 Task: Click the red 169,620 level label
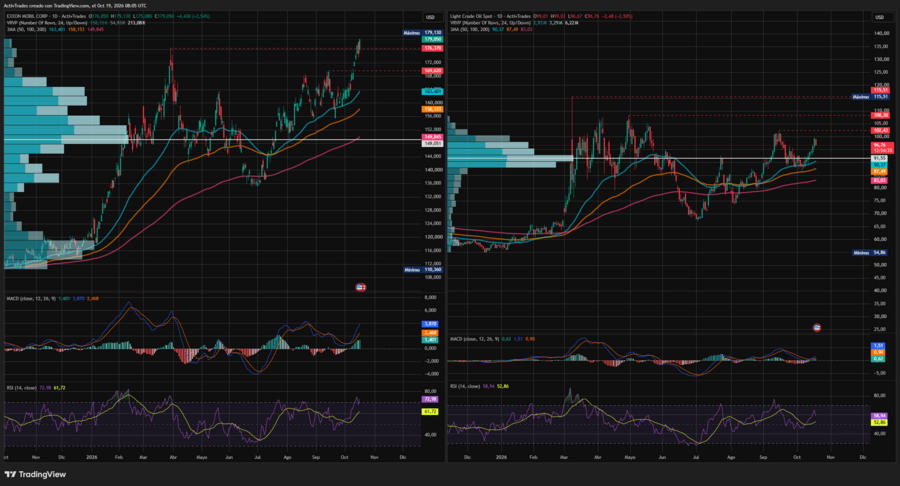click(x=432, y=71)
